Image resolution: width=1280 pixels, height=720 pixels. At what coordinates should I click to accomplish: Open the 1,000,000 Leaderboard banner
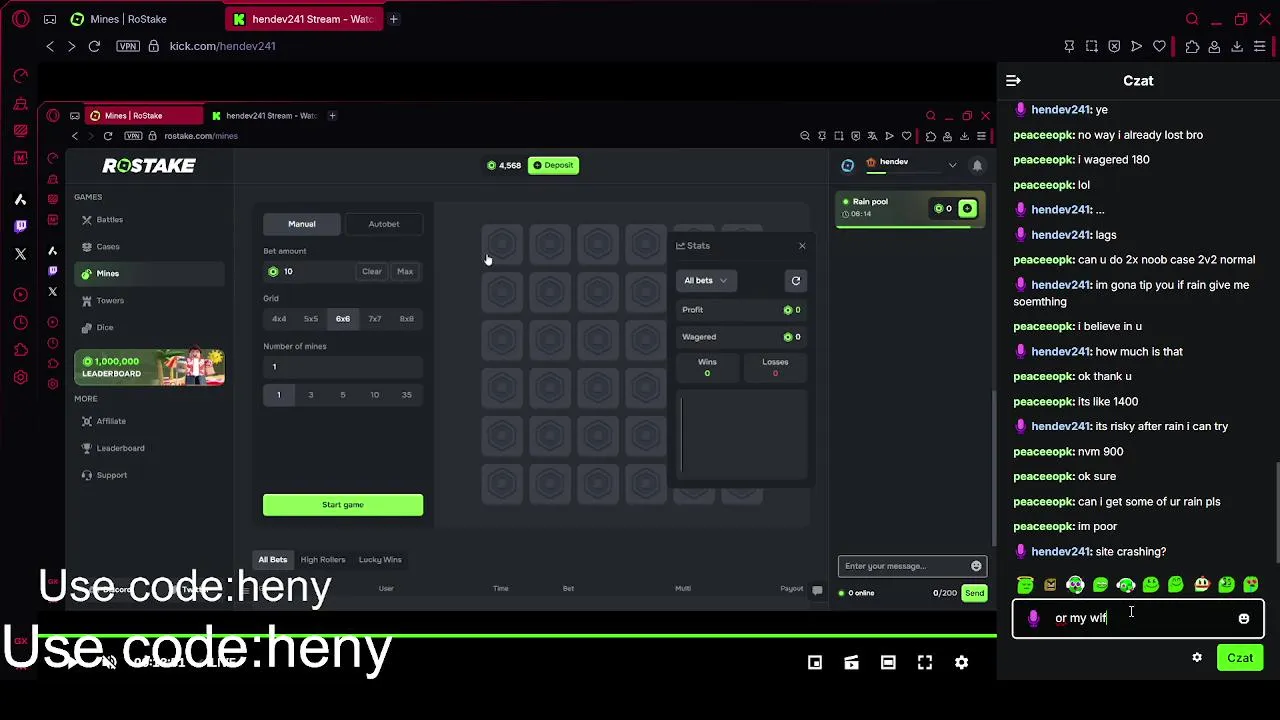point(149,367)
